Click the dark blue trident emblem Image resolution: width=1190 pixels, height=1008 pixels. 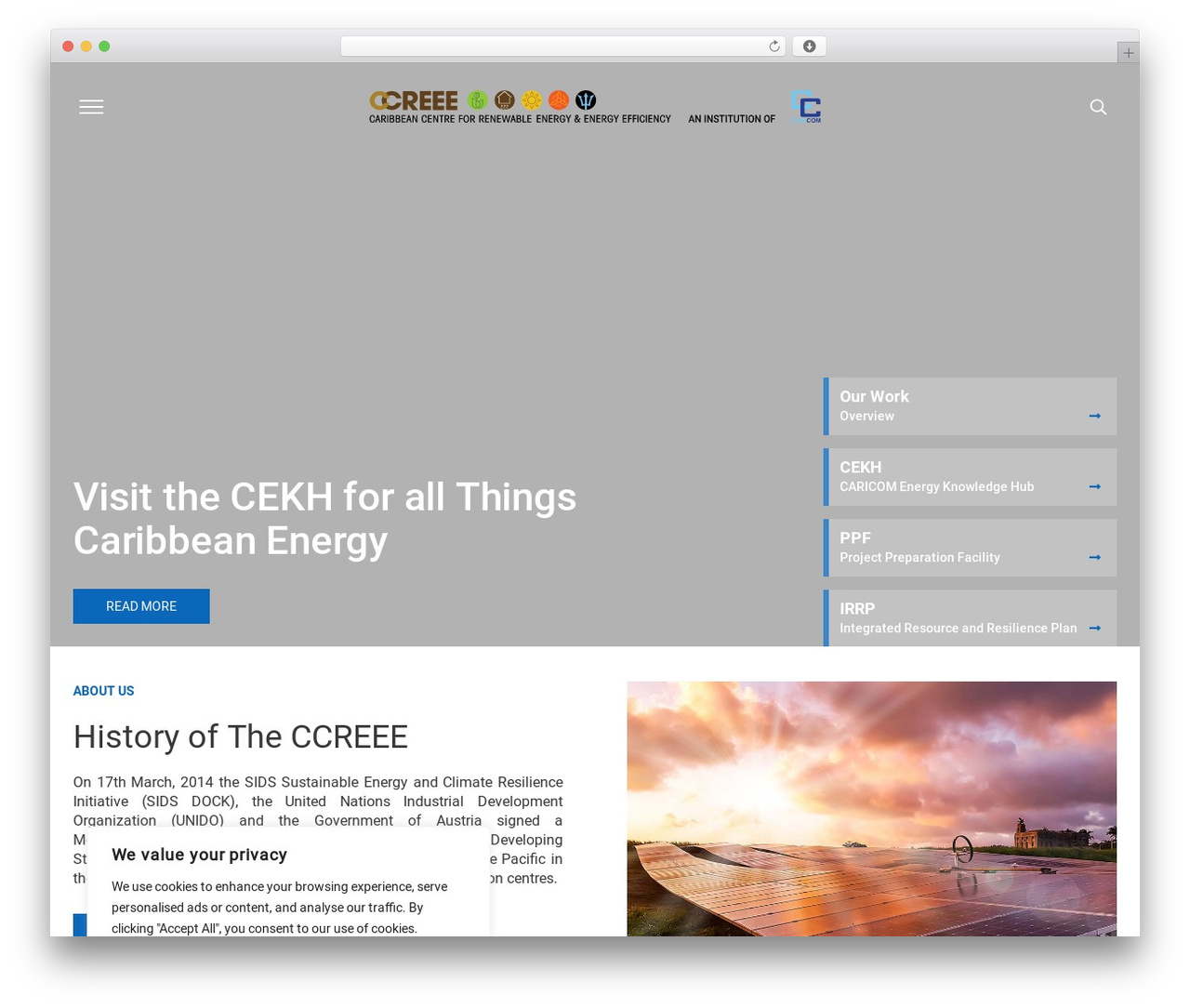(586, 99)
